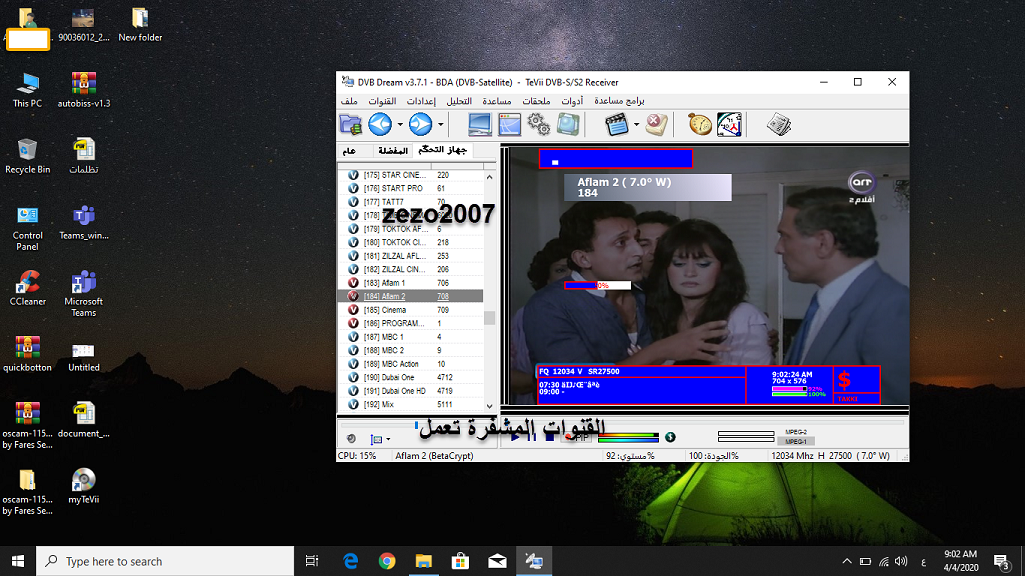1025x576 pixels.
Task: Open the autobiss-v1.3 desktop archive
Action: click(84, 90)
